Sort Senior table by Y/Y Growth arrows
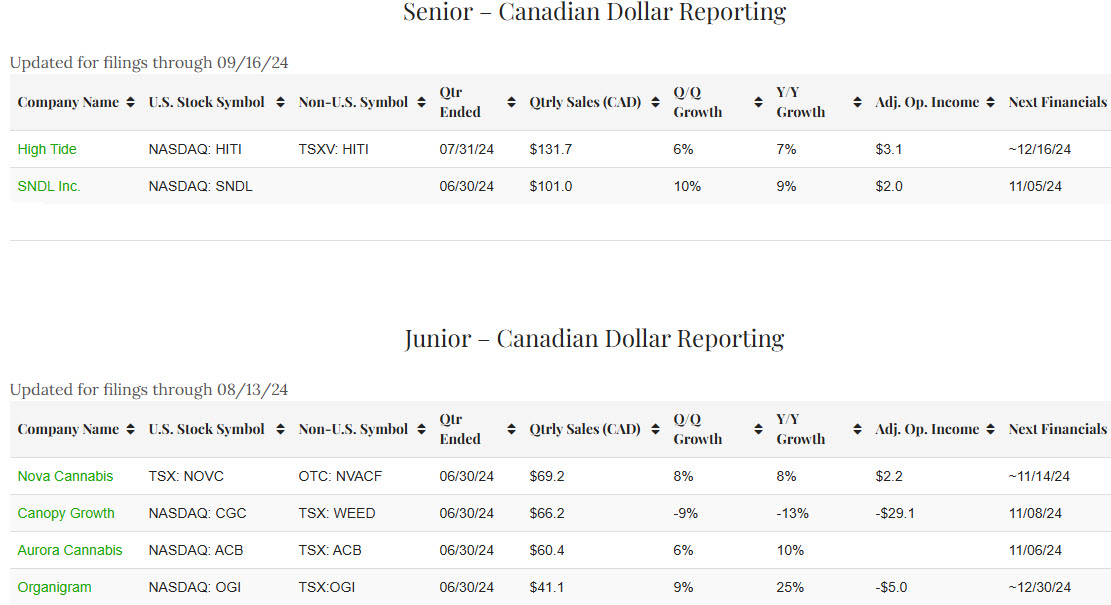 pyautogui.click(x=857, y=102)
